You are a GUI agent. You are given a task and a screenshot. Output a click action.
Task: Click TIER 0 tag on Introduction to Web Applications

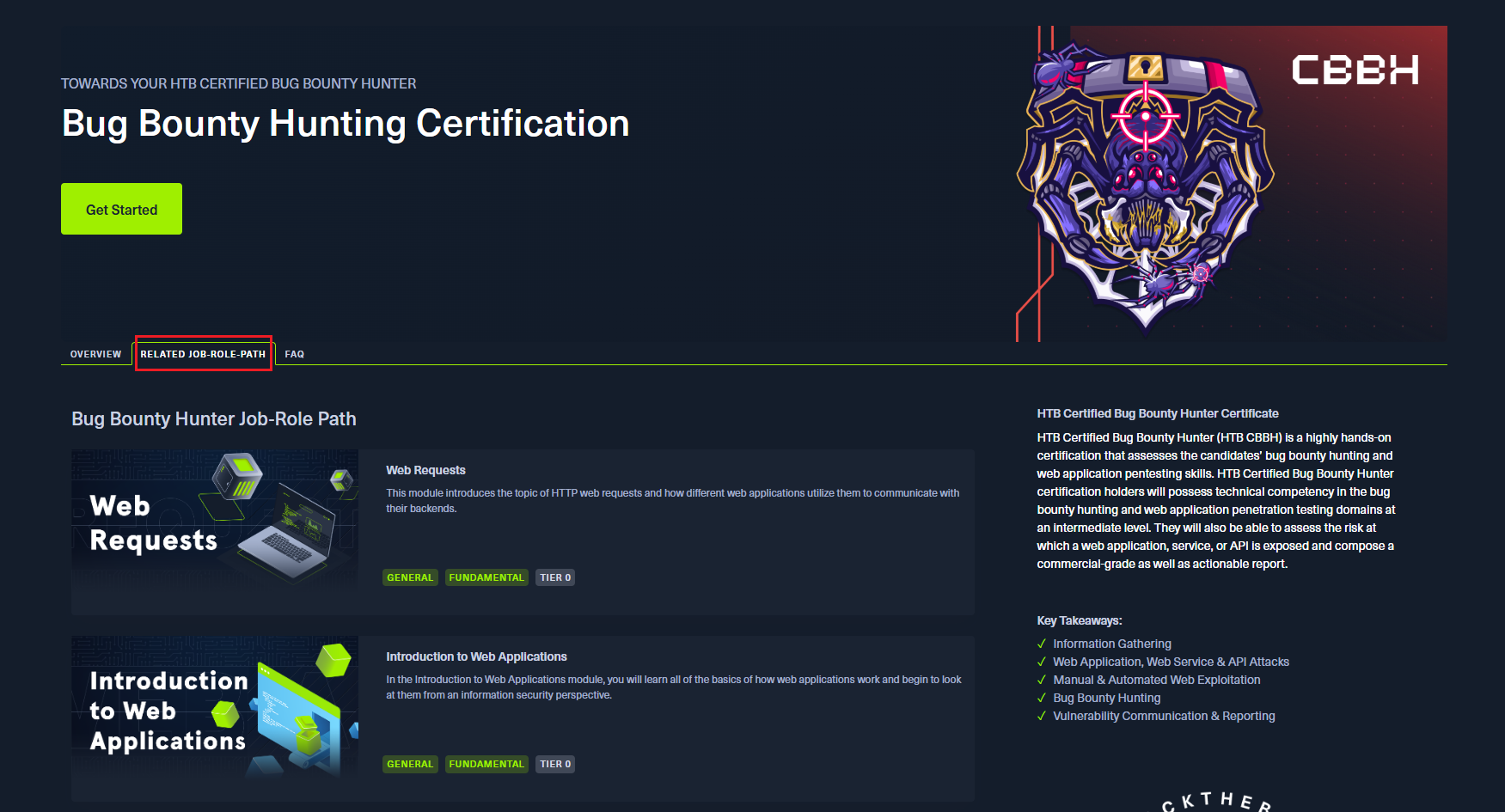click(x=555, y=764)
